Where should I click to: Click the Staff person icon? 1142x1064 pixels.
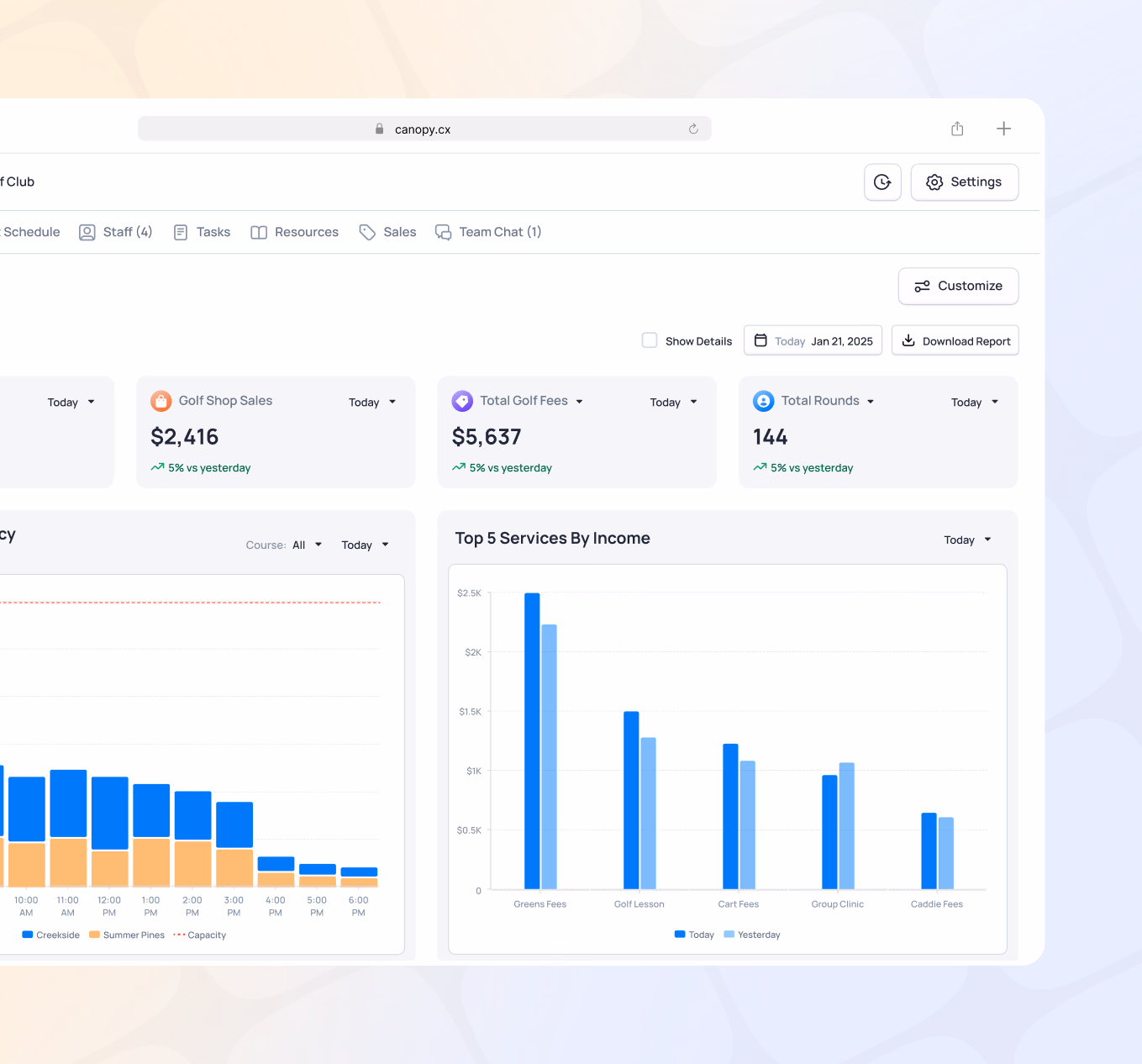(87, 233)
